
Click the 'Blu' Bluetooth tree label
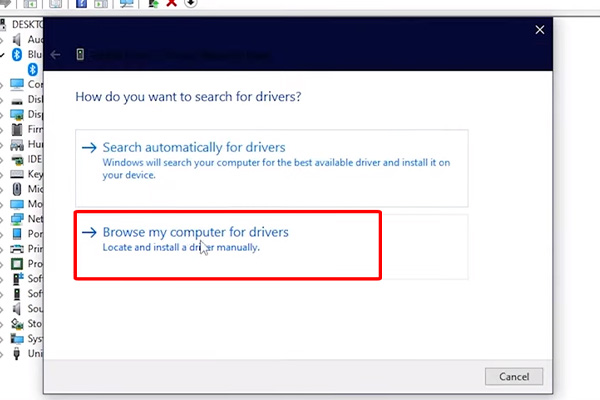(x=35, y=54)
